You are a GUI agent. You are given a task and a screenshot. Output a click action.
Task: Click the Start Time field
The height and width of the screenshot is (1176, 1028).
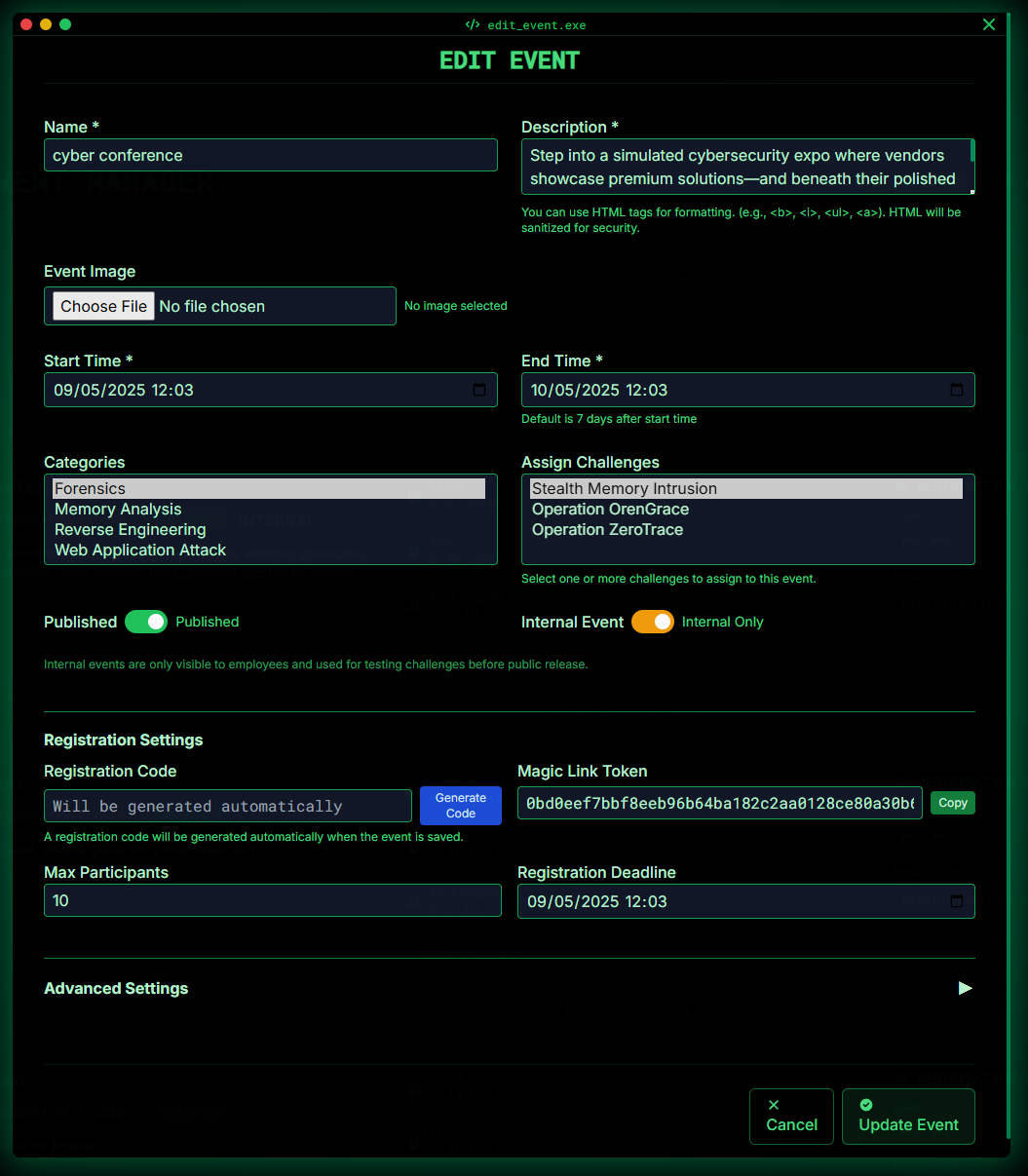pyautogui.click(x=271, y=390)
